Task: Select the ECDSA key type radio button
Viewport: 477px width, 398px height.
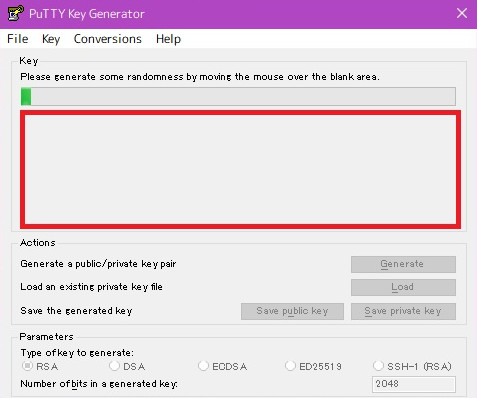Action: click(x=203, y=366)
